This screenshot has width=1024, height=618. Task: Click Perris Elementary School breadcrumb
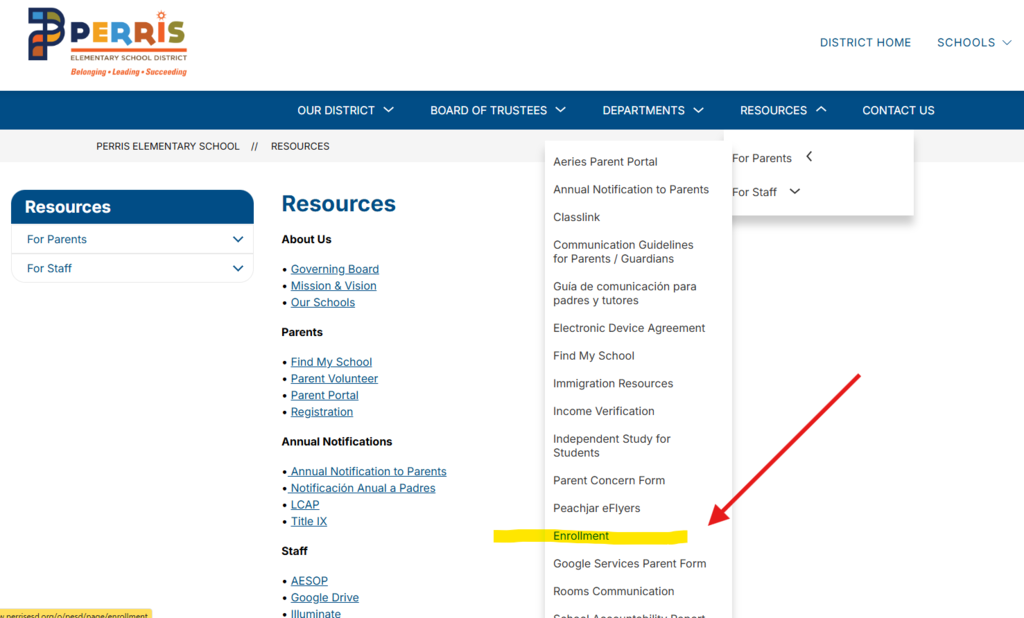(x=168, y=146)
